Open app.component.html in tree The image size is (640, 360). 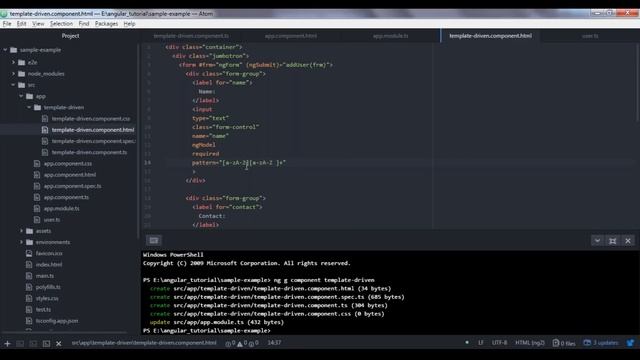pos(70,175)
